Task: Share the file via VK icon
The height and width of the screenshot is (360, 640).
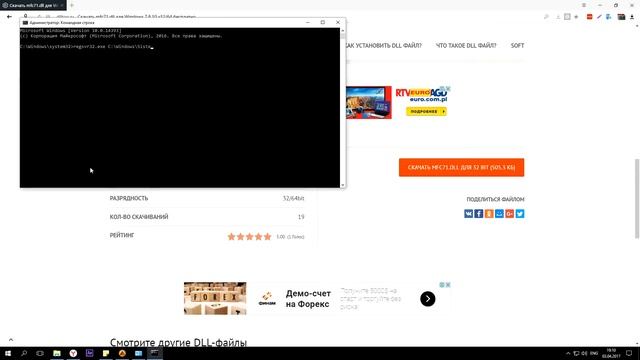Action: tap(469, 213)
